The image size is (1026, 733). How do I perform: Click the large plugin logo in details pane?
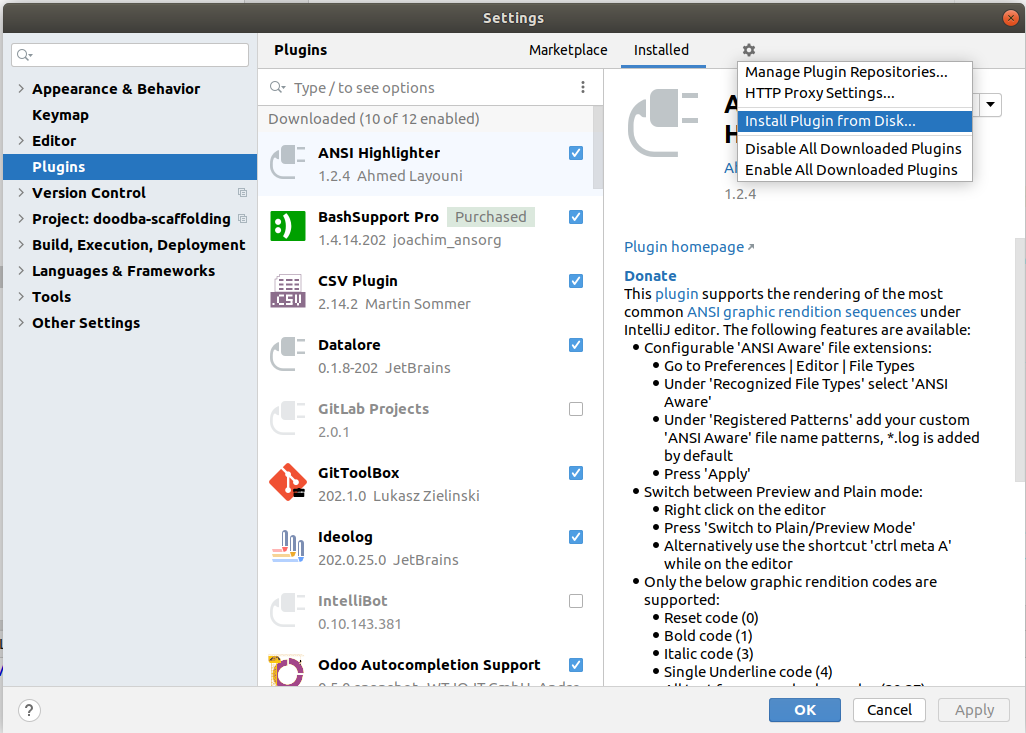[x=663, y=122]
